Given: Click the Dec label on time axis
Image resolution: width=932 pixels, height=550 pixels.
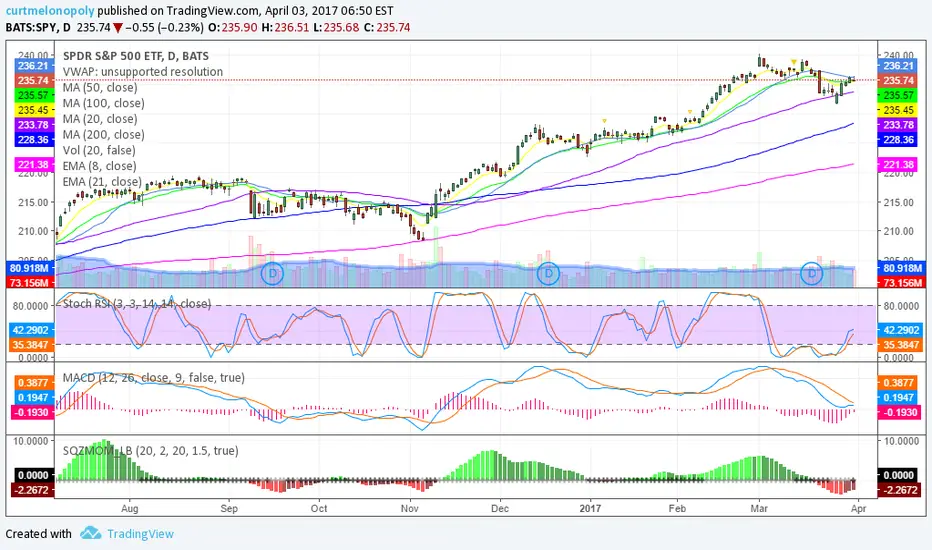Looking at the screenshot, I should tap(500, 508).
